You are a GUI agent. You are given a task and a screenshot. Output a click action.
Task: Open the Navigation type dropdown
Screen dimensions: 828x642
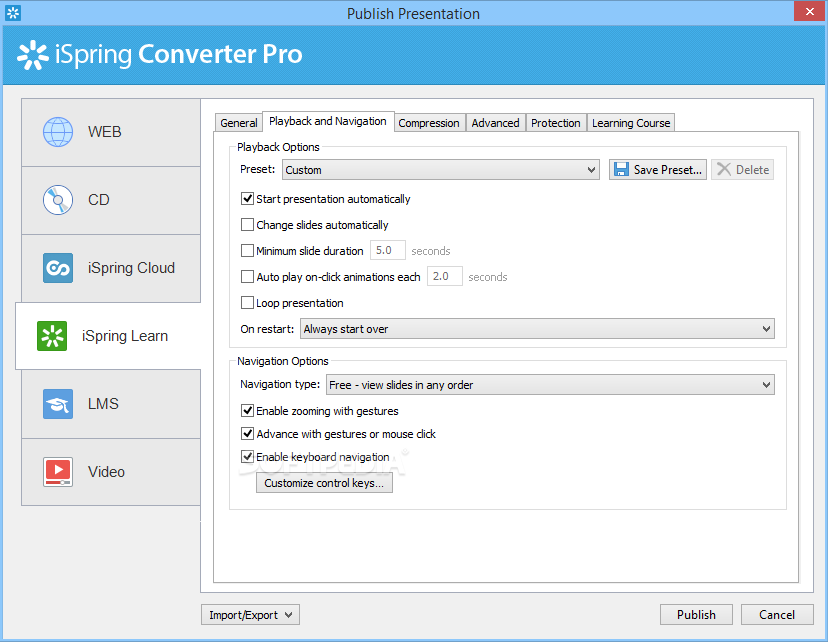pos(550,385)
